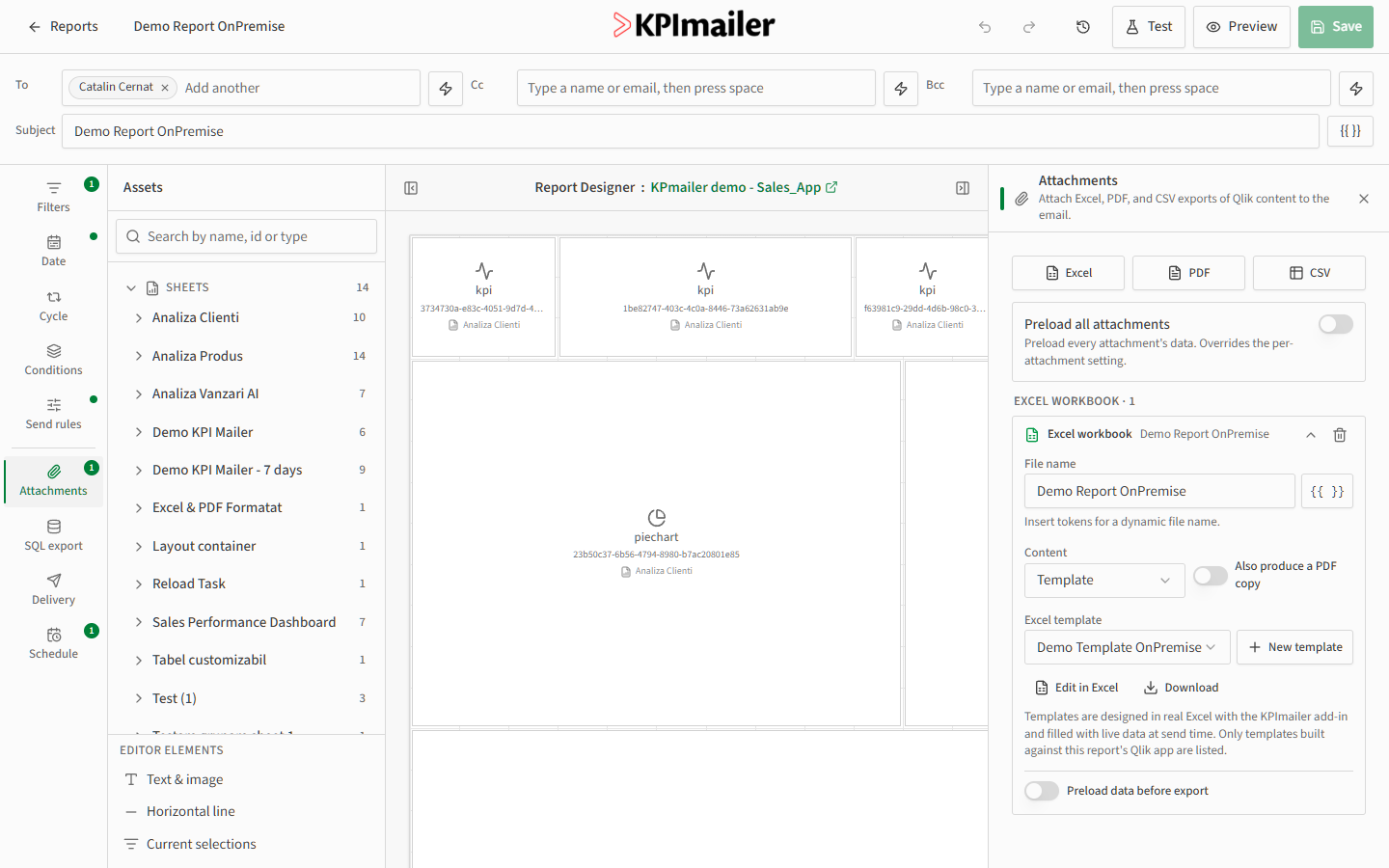
Task: Click lightning icon next to Cc field
Action: 901,88
